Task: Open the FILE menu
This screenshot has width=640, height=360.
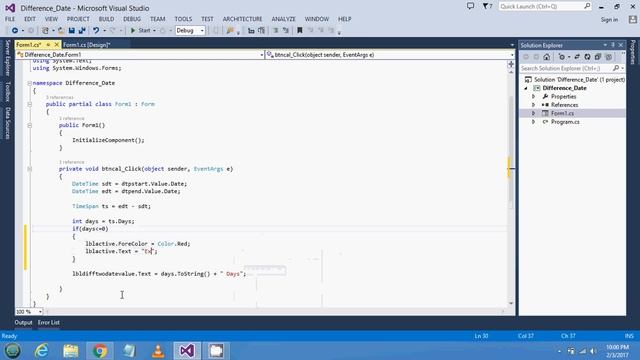Action: point(10,19)
